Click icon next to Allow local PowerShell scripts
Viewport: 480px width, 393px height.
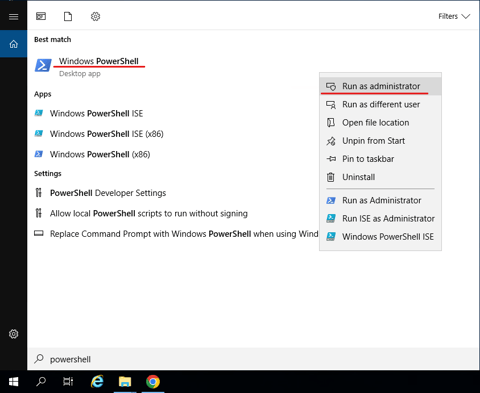click(39, 213)
